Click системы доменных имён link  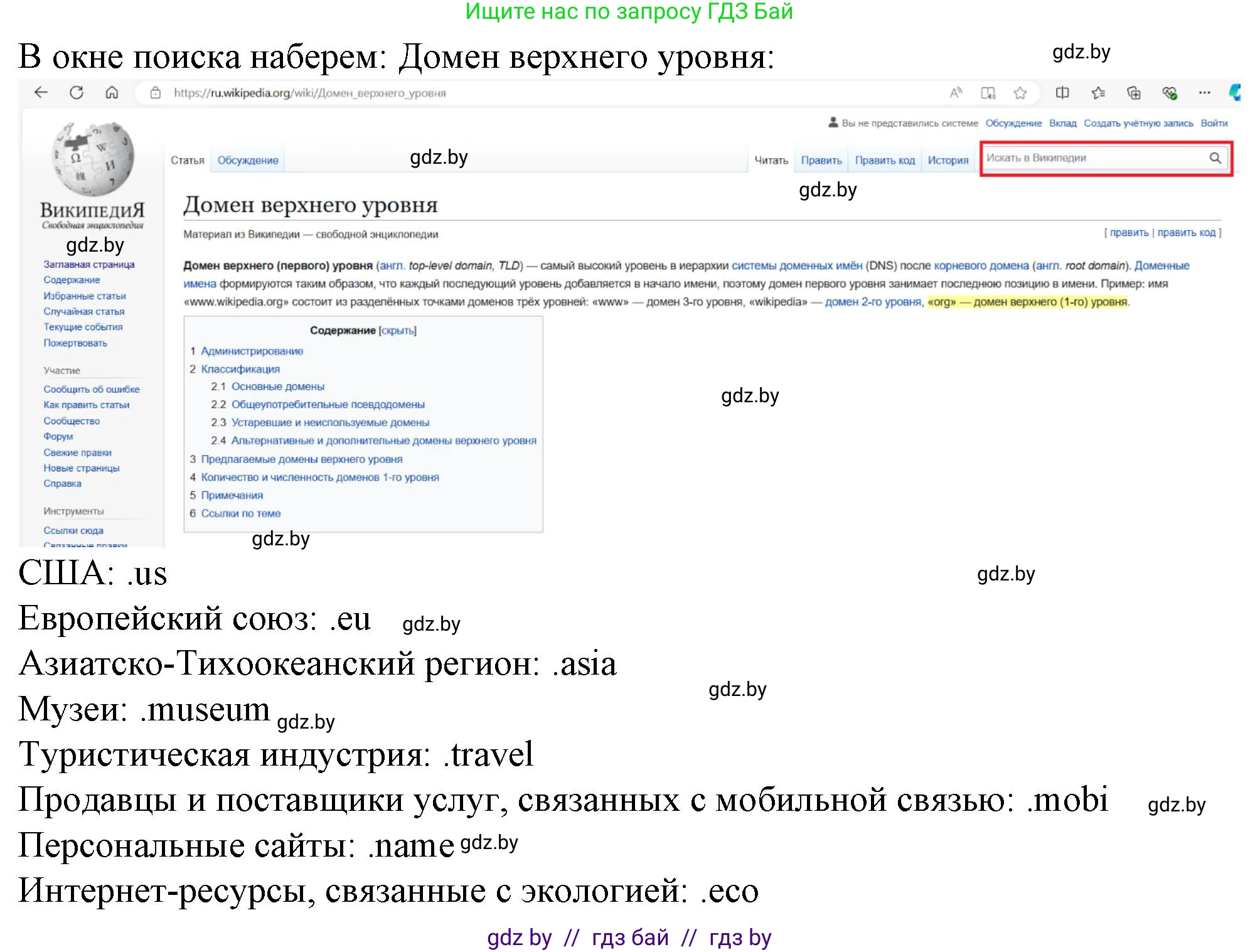click(x=797, y=266)
